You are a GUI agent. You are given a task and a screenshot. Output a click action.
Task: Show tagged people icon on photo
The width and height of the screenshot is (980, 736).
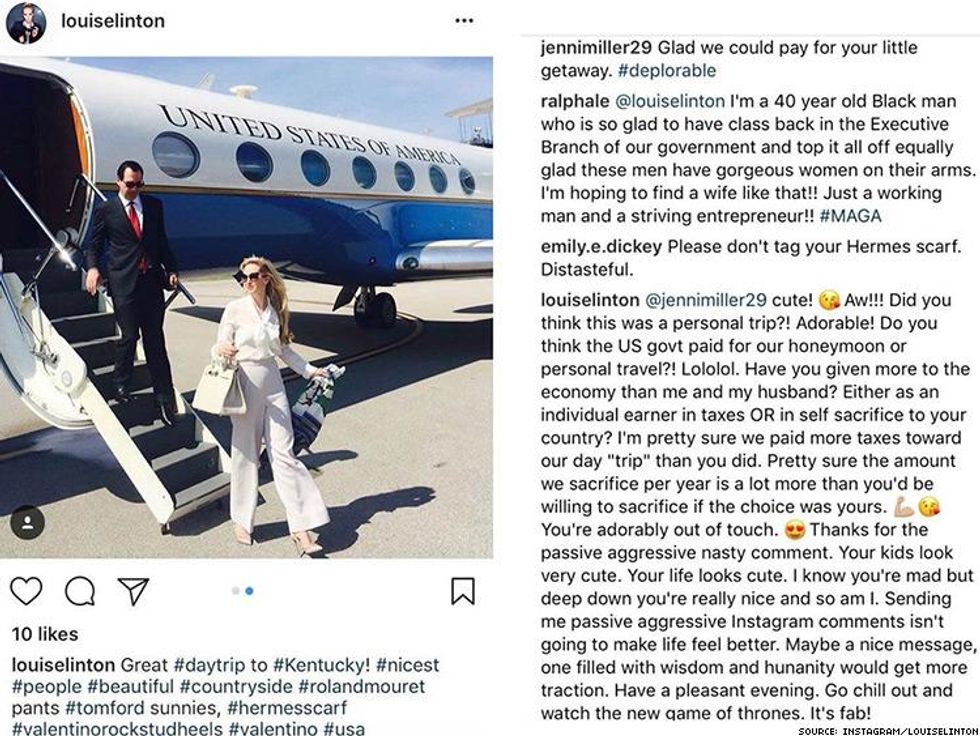point(27,522)
